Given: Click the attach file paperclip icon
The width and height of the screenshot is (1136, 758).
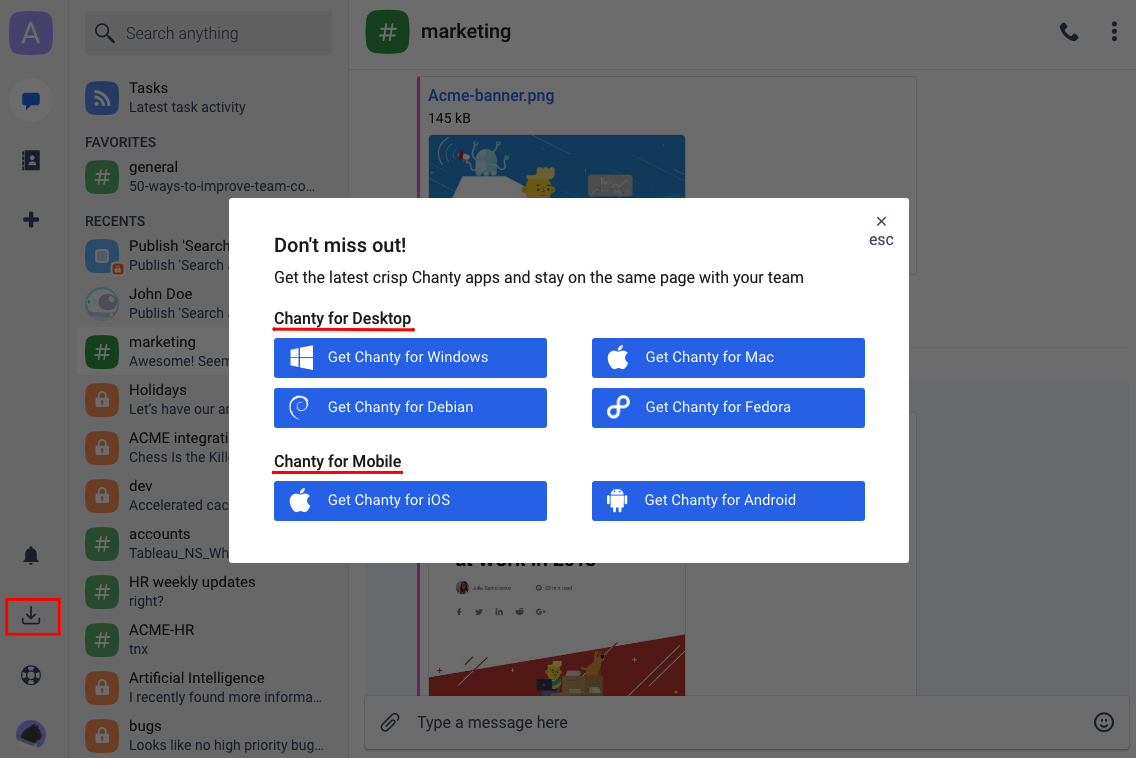Looking at the screenshot, I should 390,722.
